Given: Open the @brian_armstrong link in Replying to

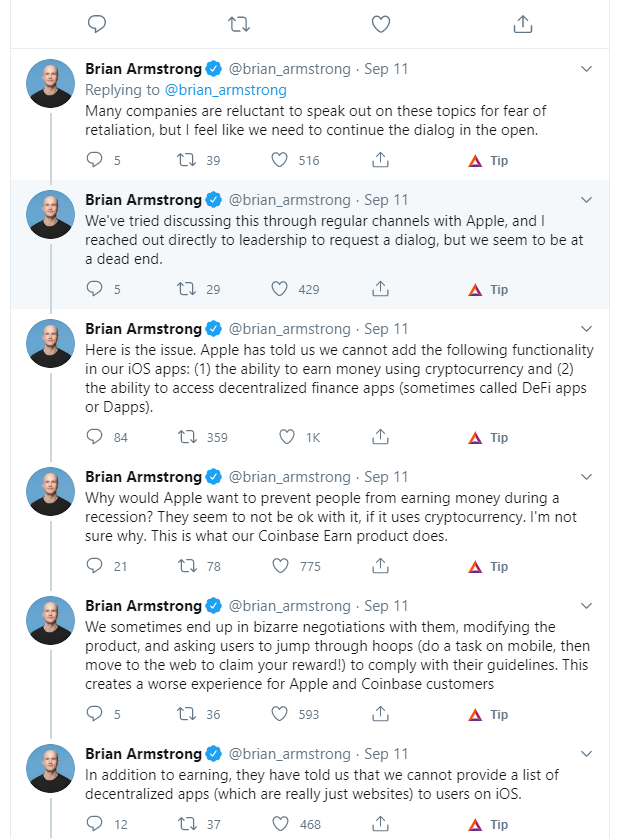Looking at the screenshot, I should [x=226, y=90].
